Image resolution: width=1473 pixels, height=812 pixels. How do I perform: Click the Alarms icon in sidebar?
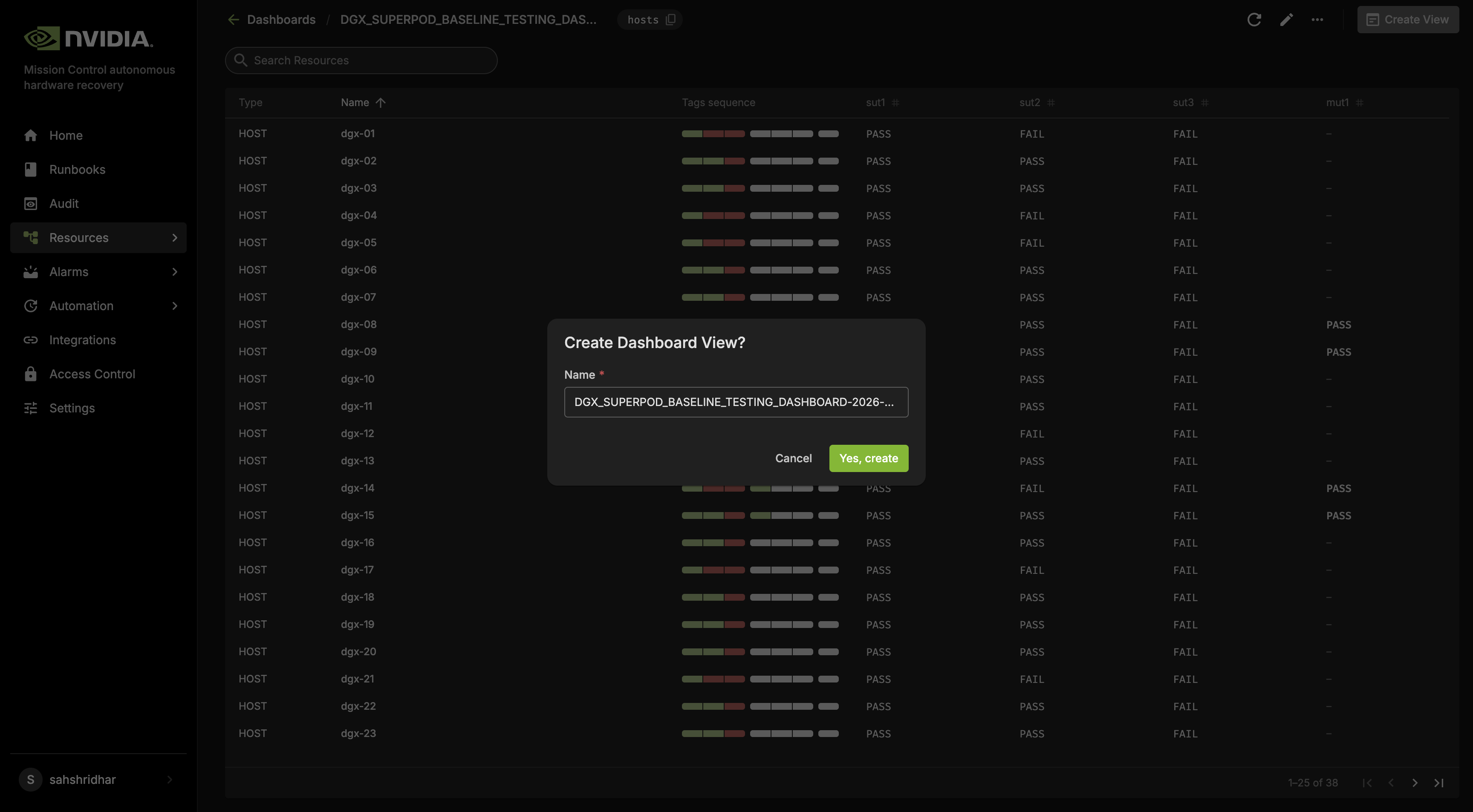click(31, 272)
